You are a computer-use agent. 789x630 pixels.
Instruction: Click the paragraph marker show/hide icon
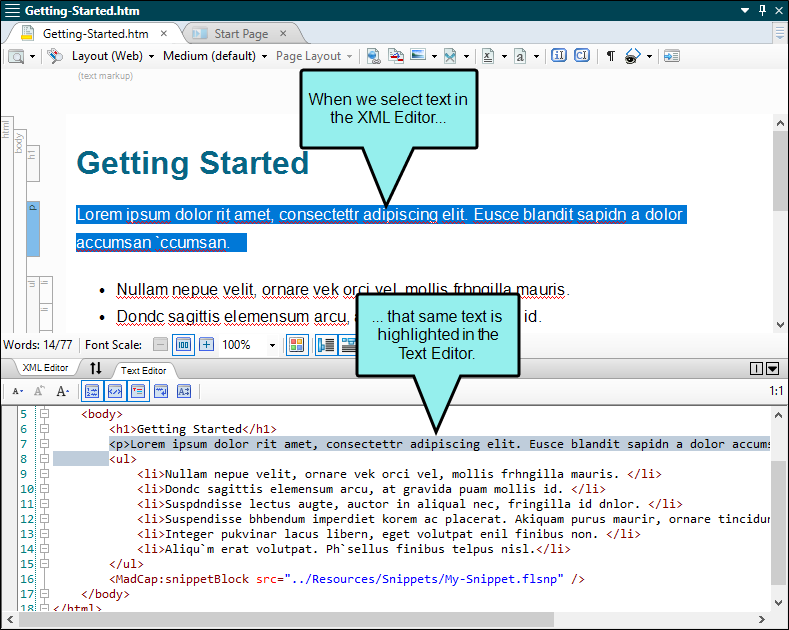(610, 56)
